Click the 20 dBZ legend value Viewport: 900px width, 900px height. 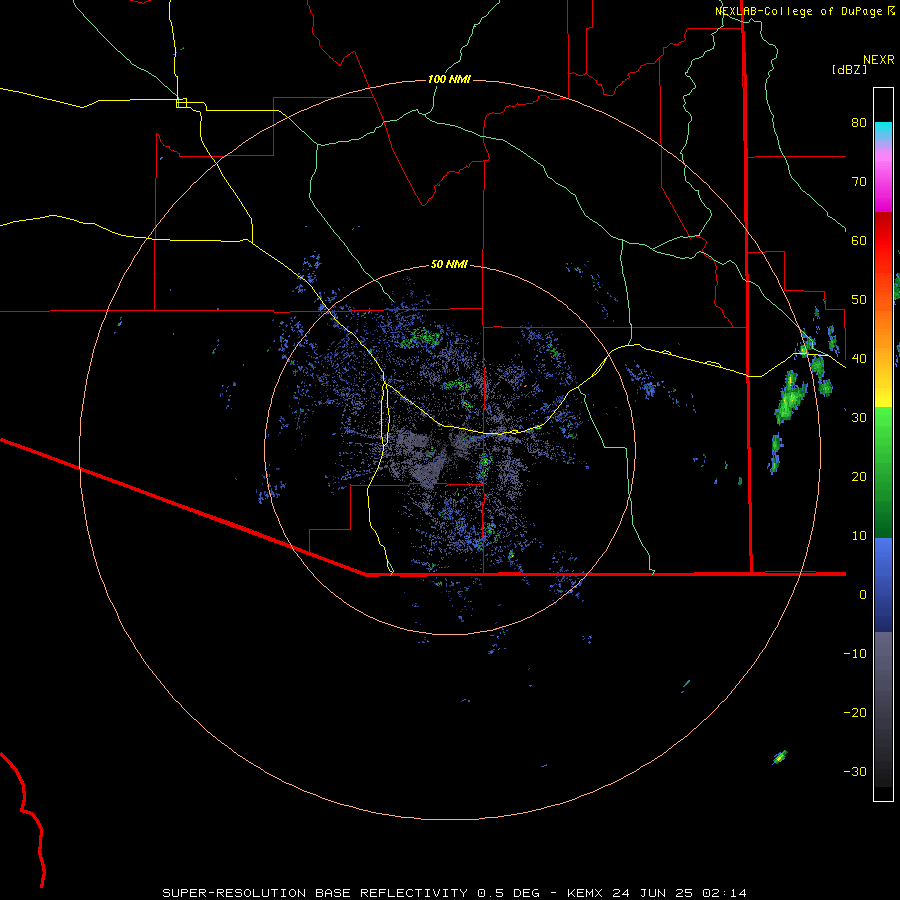859,477
